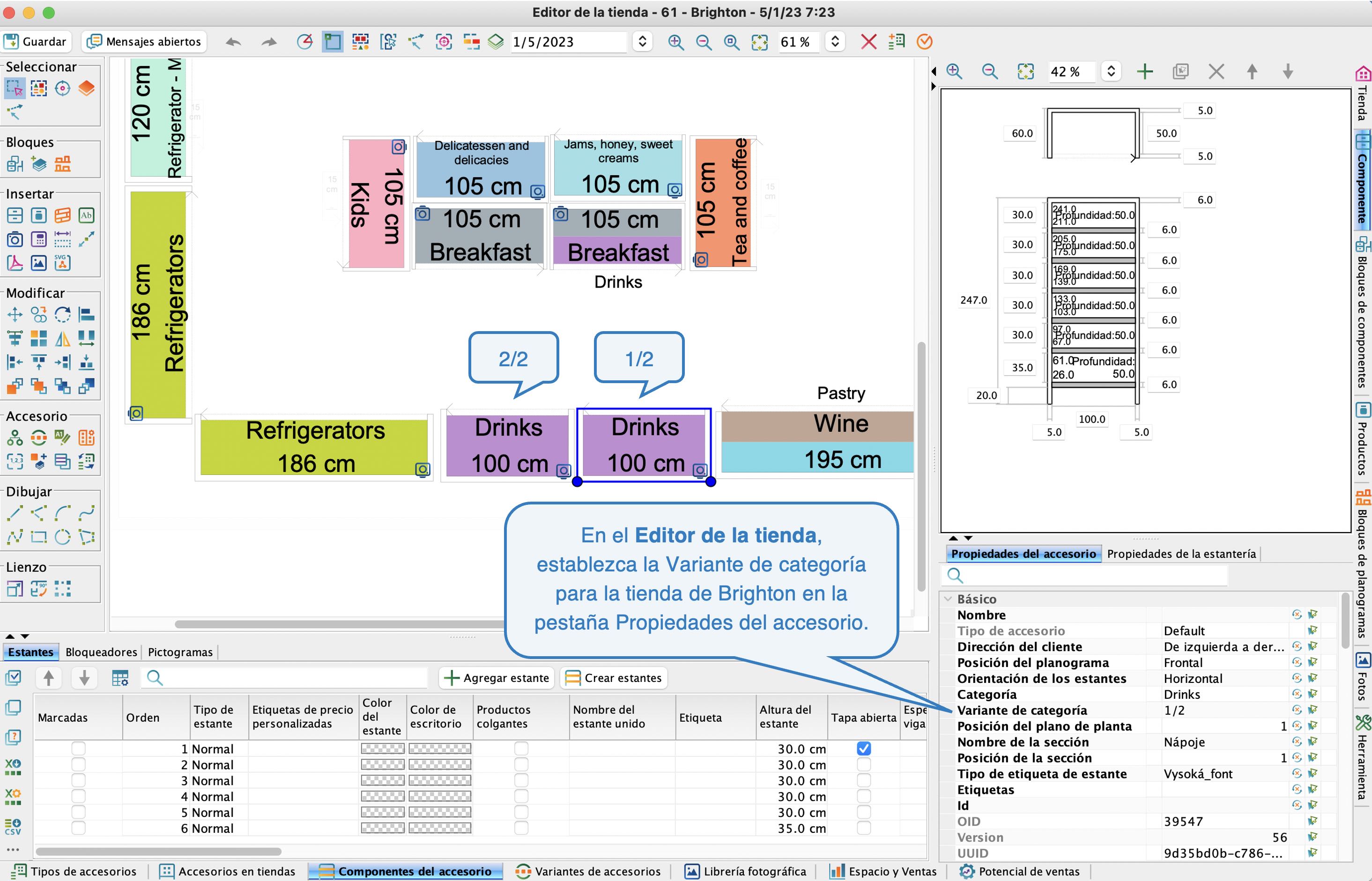1372x881 pixels.
Task: Enable Productos colgantes for shelf 4
Action: click(521, 796)
